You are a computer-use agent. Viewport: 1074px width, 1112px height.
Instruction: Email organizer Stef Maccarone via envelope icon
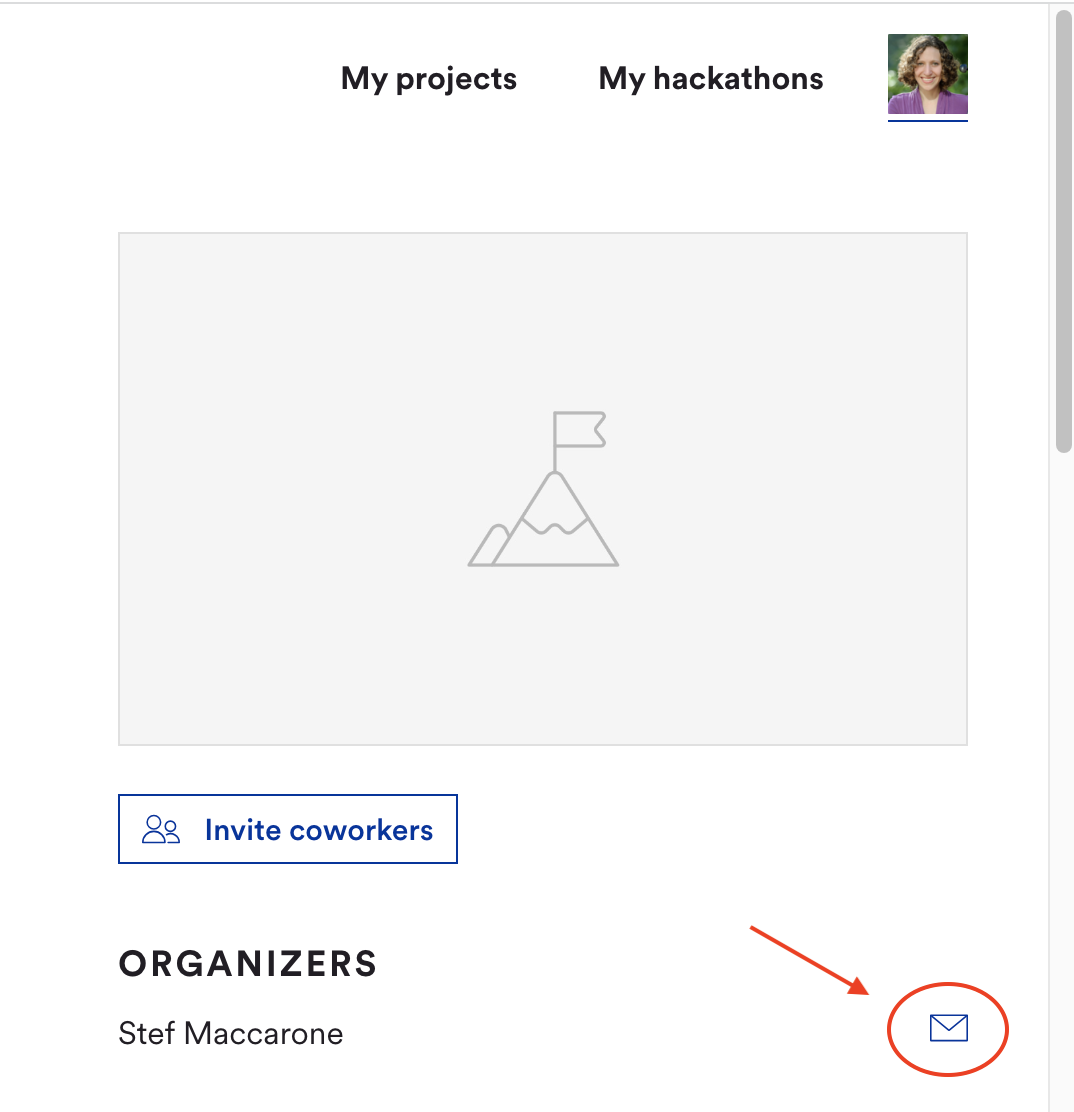948,1028
